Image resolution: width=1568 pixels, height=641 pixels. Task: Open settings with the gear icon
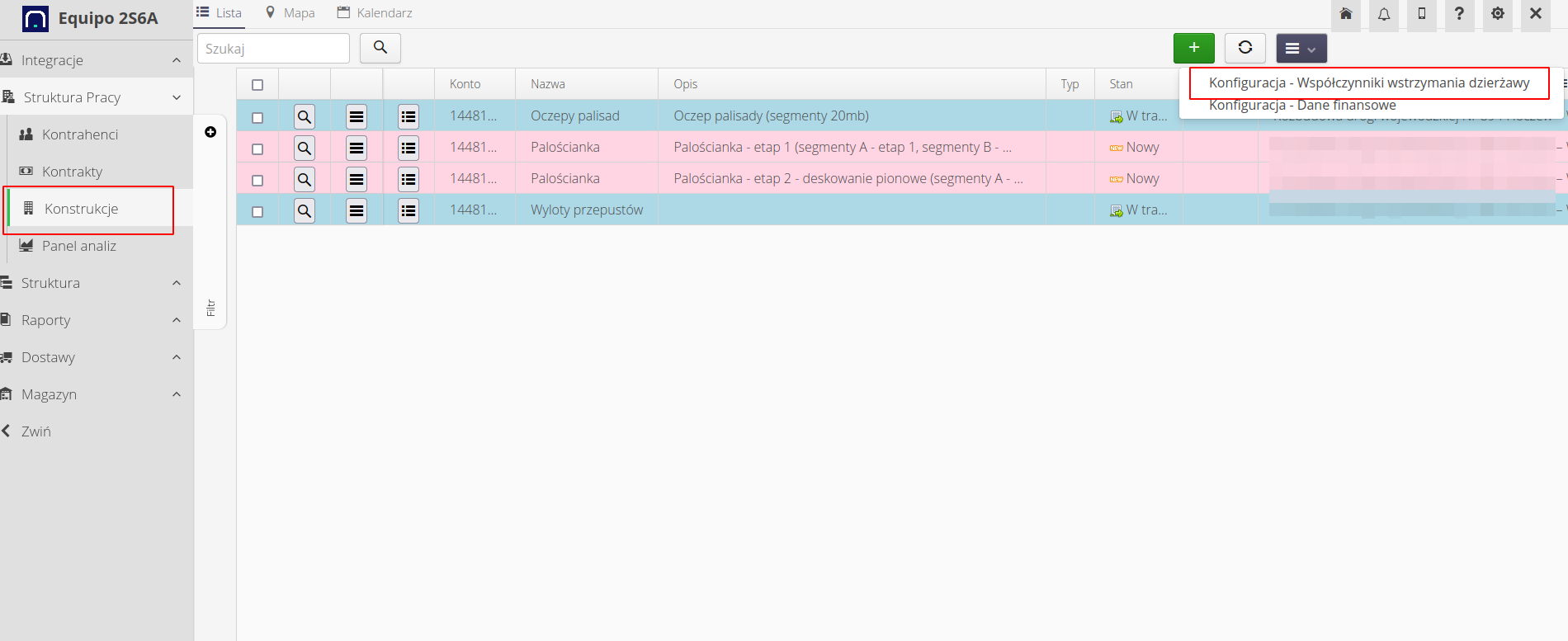(1498, 14)
